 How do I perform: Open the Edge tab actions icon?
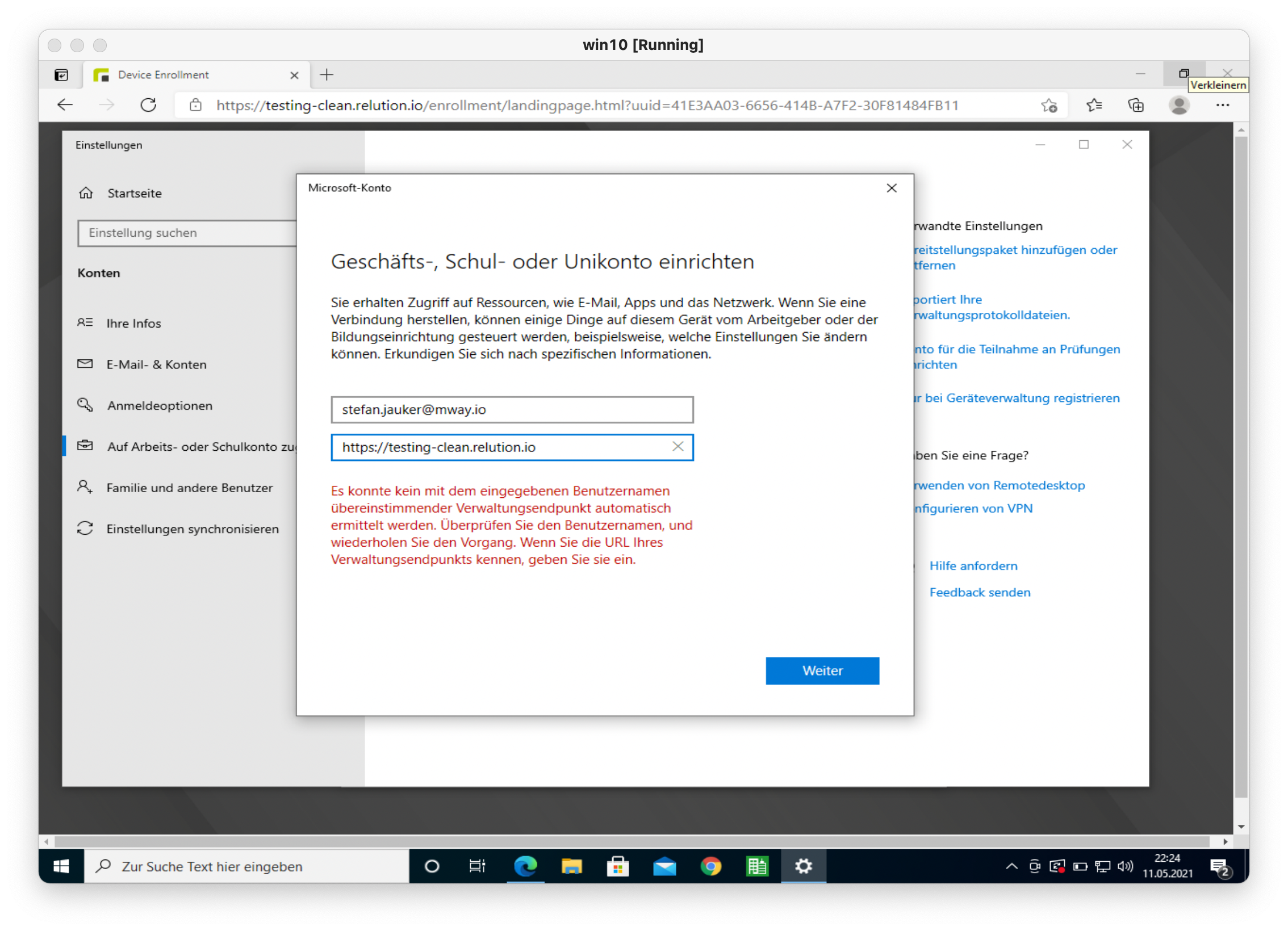click(x=61, y=74)
